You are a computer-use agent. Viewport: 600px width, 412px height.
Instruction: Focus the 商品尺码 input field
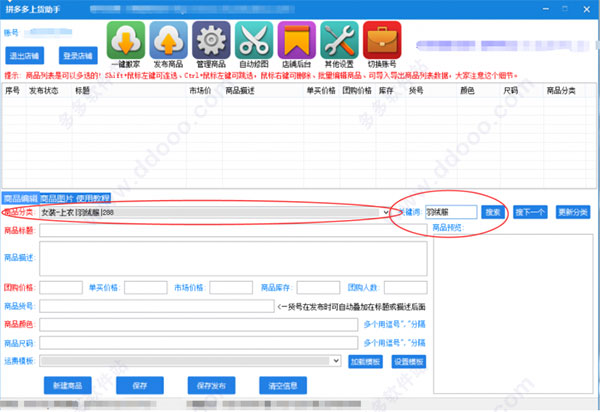(199, 343)
